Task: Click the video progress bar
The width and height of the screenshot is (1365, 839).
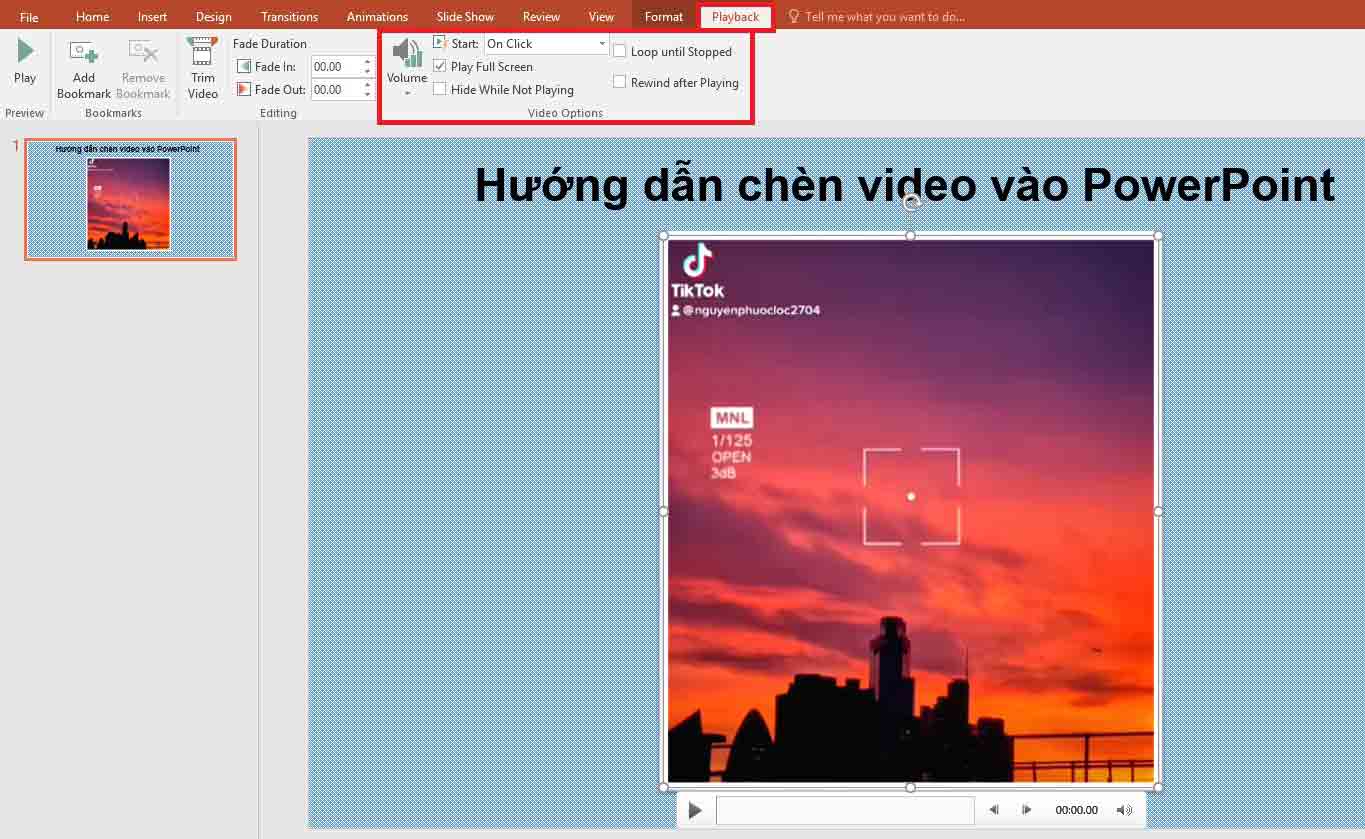Action: pyautogui.click(x=845, y=810)
